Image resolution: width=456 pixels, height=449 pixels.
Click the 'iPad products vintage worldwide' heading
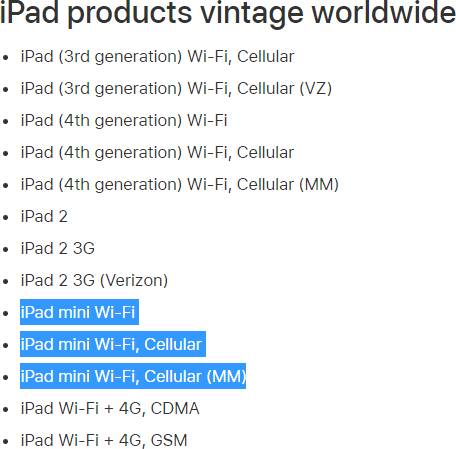click(228, 13)
